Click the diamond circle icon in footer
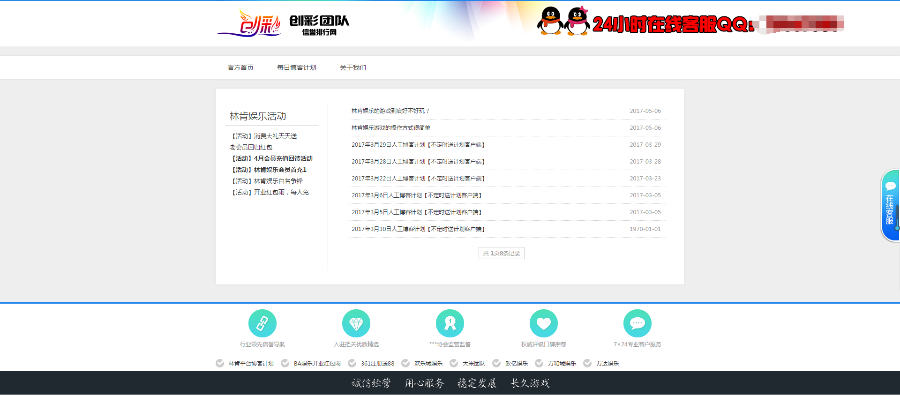Screen dimensions: 900x396 click(x=356, y=323)
